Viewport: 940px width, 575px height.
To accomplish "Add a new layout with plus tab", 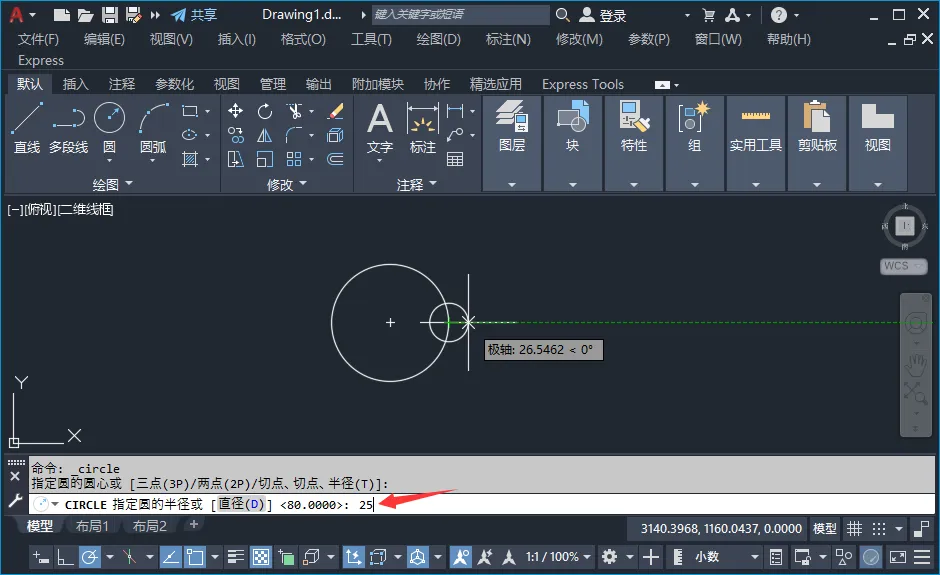I will (194, 525).
